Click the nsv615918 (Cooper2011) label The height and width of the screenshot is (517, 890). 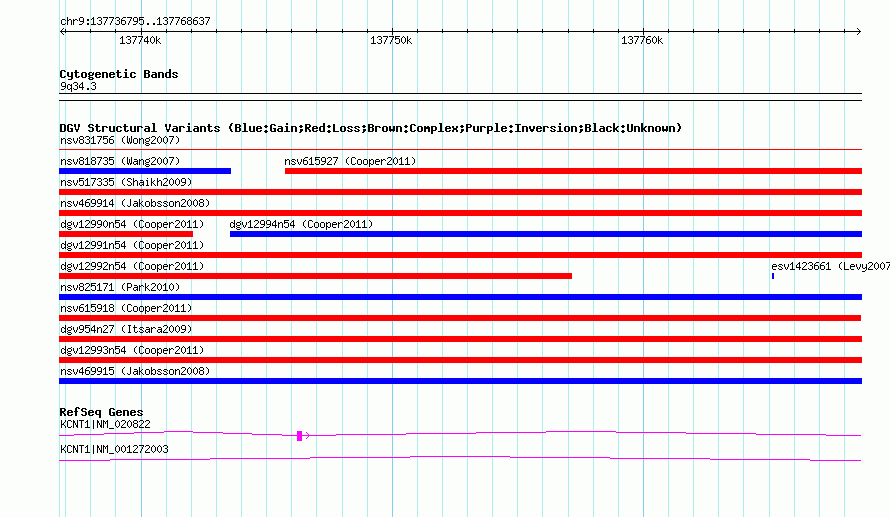pyautogui.click(x=126, y=308)
